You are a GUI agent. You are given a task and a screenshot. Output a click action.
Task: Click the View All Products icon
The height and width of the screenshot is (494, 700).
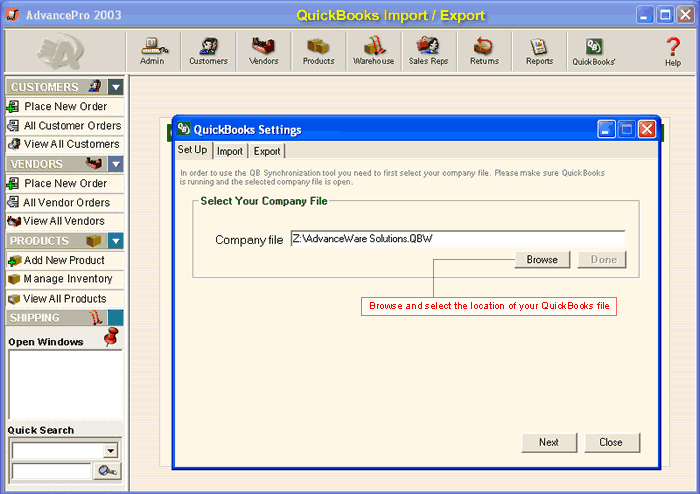point(14,299)
